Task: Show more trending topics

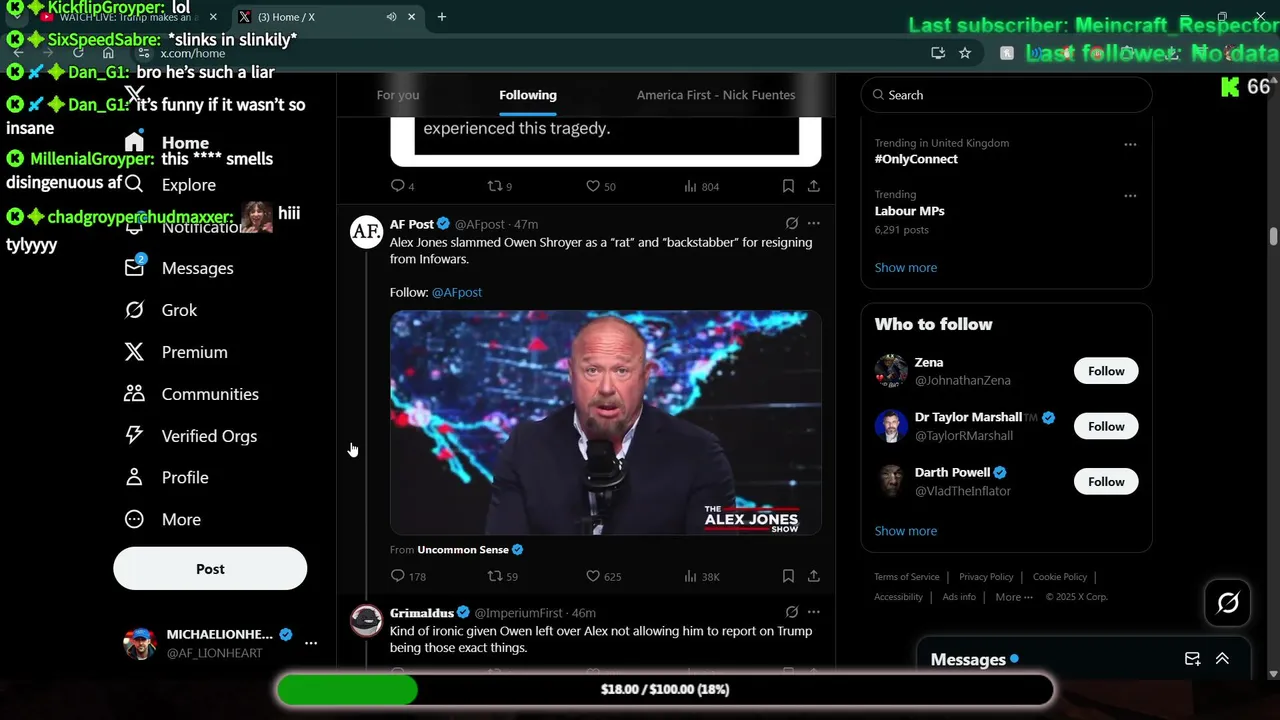Action: click(x=906, y=267)
